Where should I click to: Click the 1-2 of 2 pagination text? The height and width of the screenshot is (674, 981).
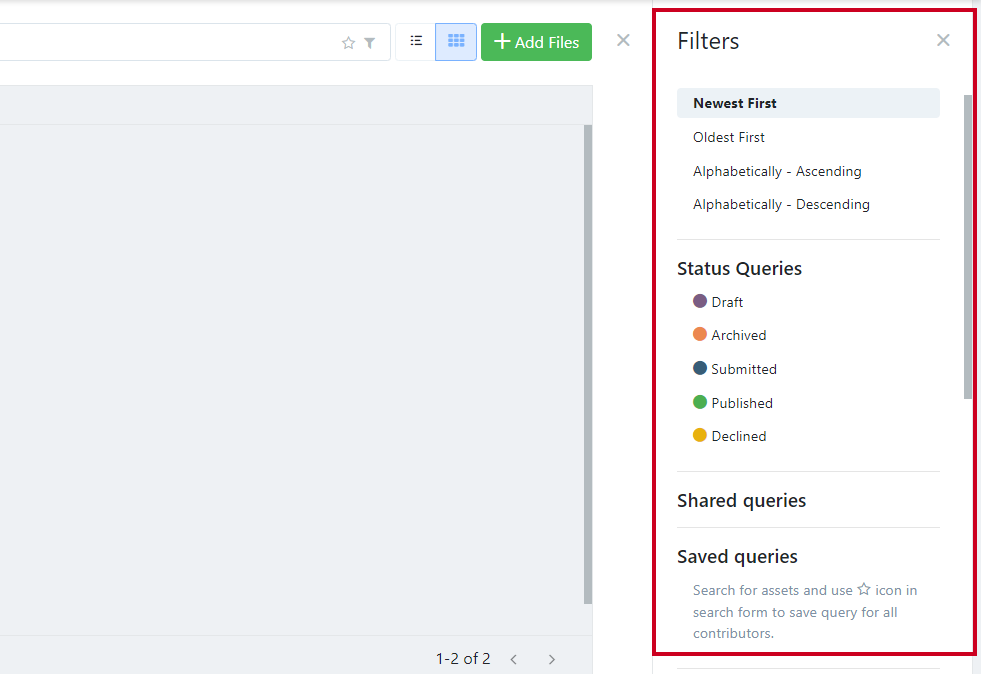463,658
